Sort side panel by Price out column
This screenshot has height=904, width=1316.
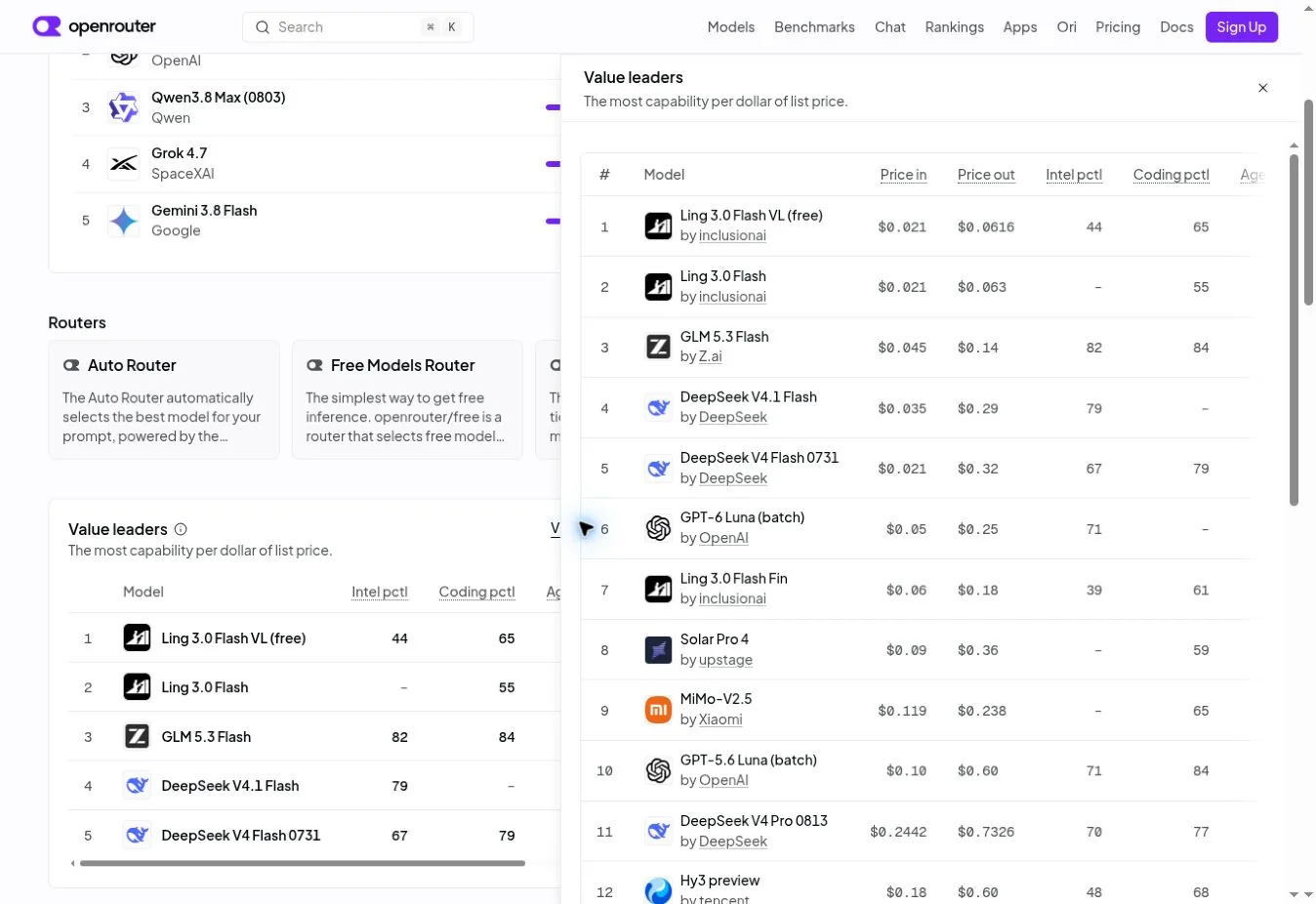pyautogui.click(x=986, y=175)
